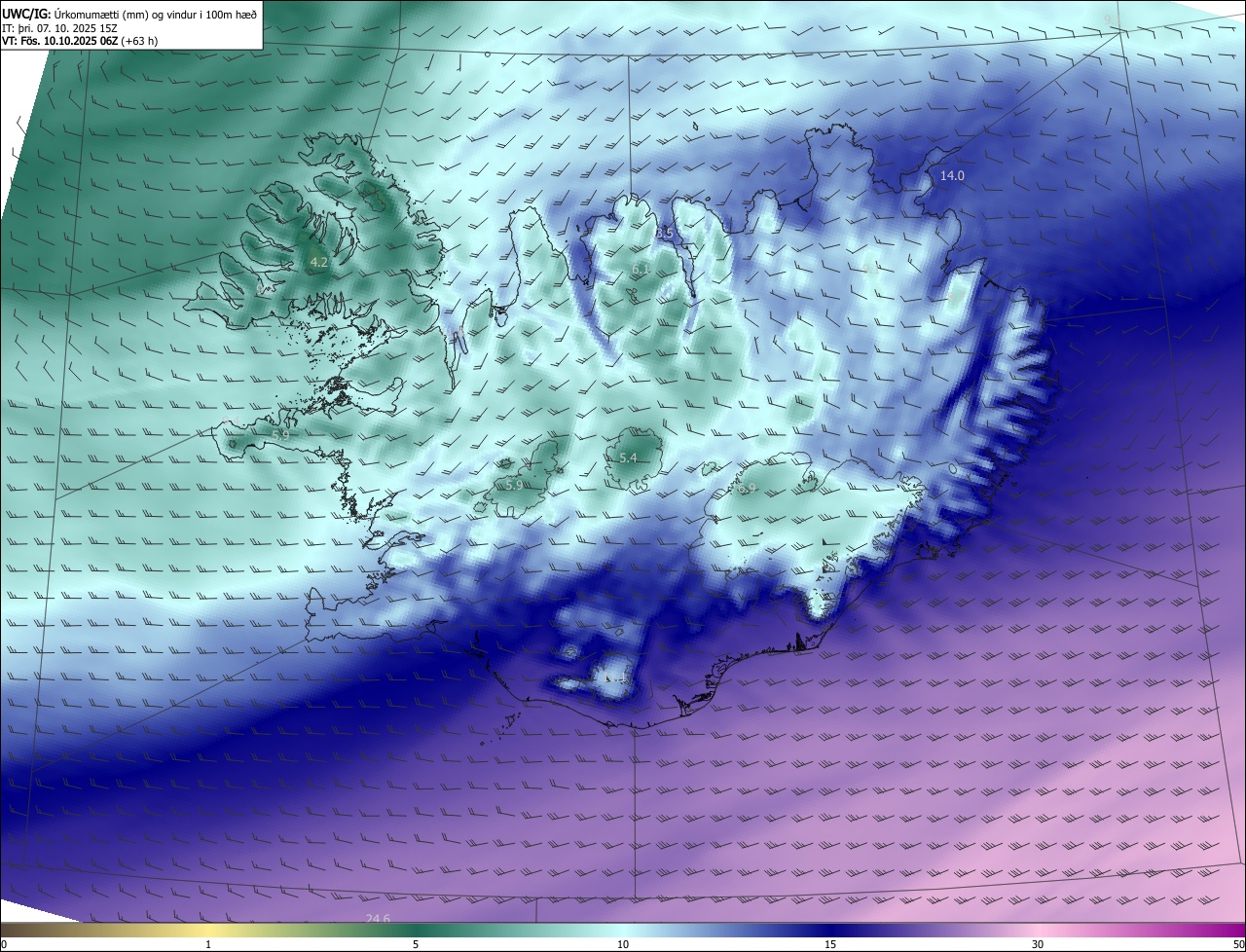Click the 6.9 value over the Vatnajökull outline

pyautogui.click(x=747, y=489)
